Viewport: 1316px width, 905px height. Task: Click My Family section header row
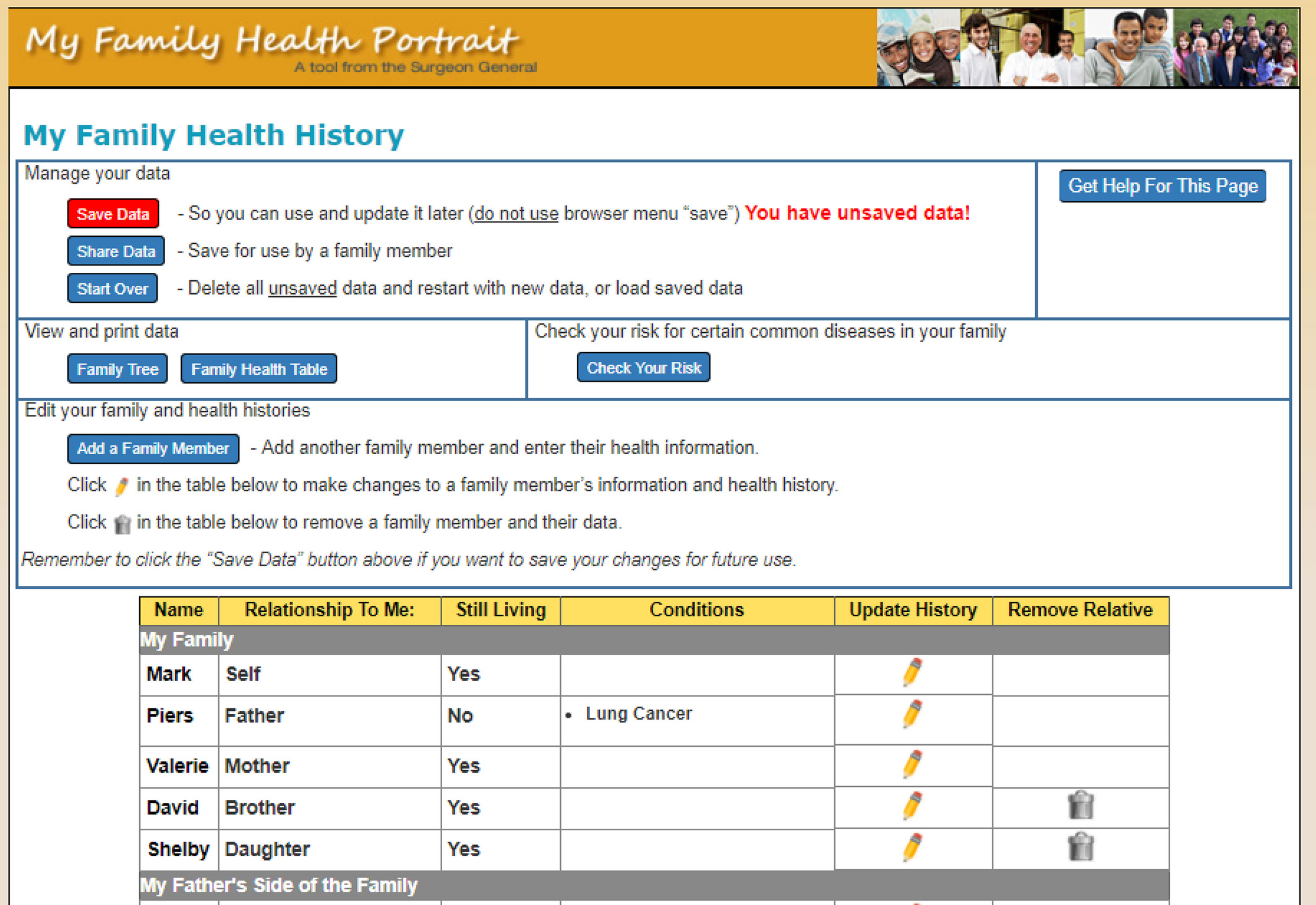click(654, 640)
